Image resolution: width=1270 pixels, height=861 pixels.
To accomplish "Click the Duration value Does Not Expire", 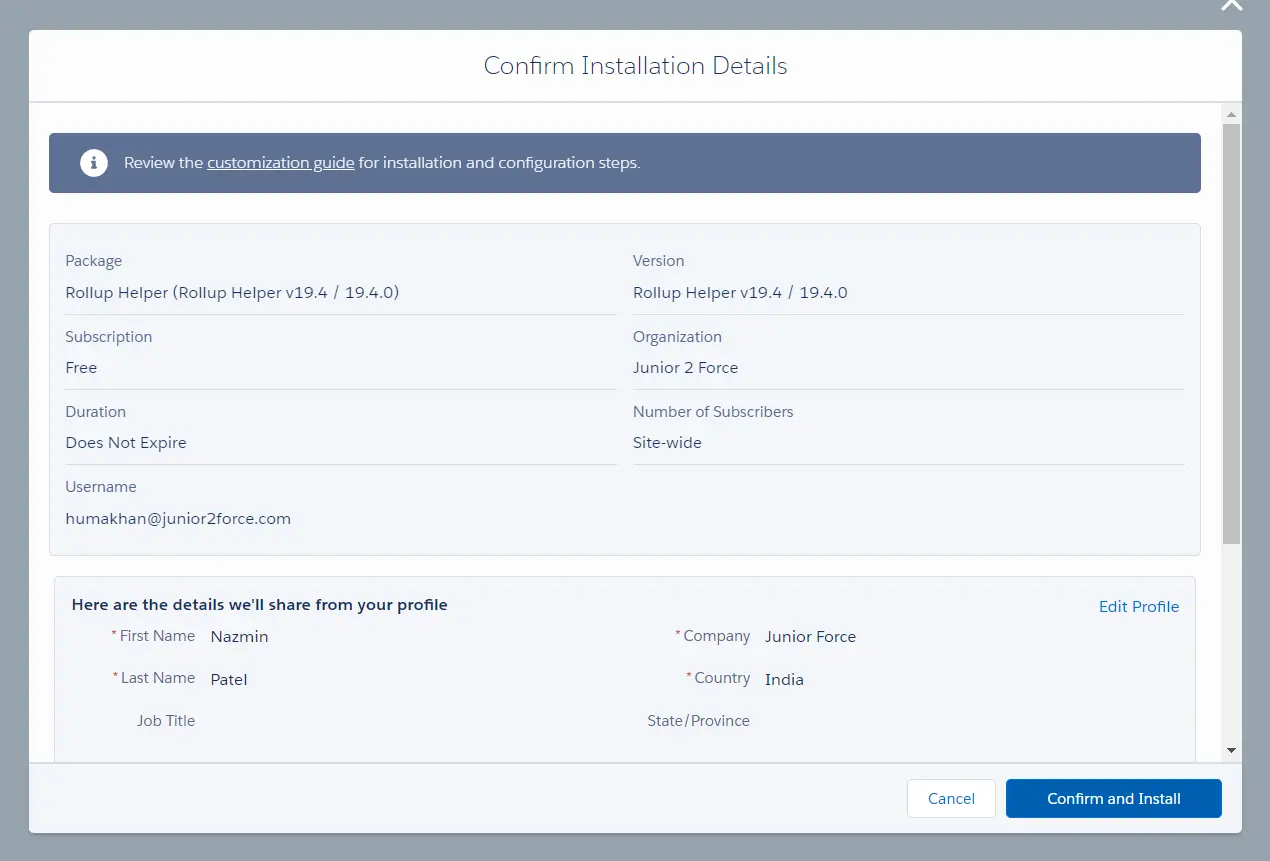I will (126, 443).
